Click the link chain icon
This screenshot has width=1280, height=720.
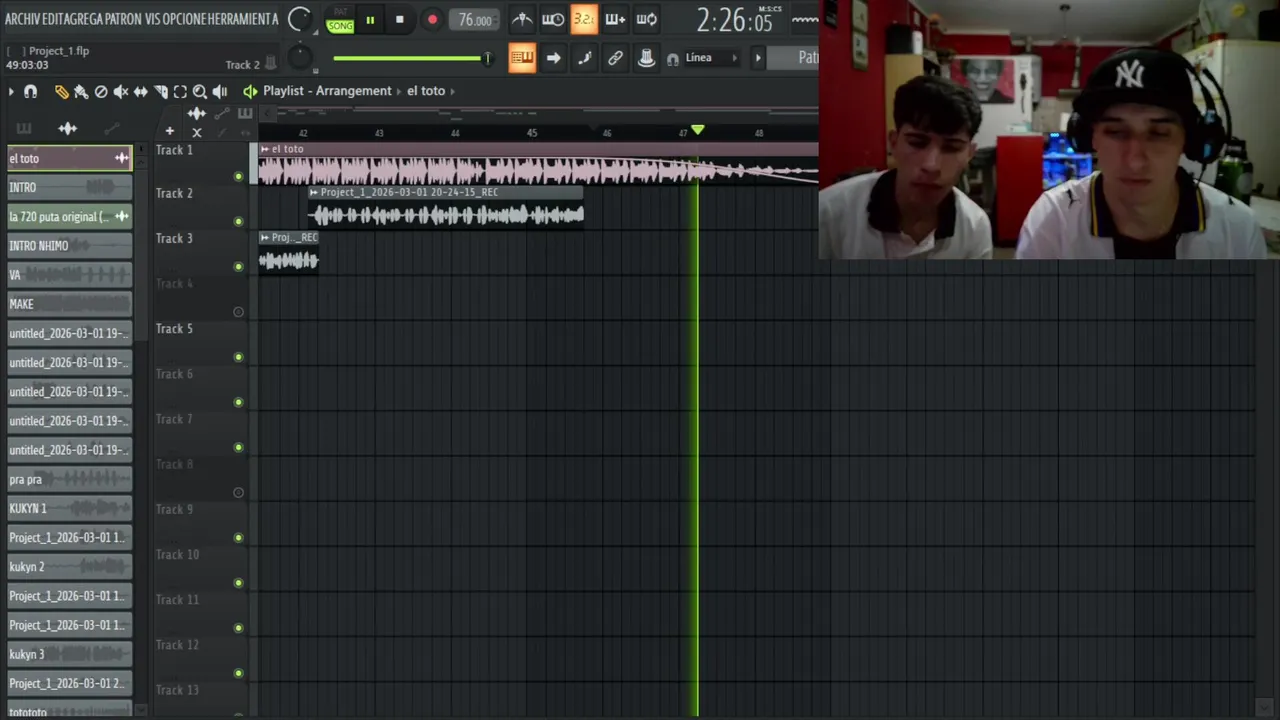pos(615,58)
